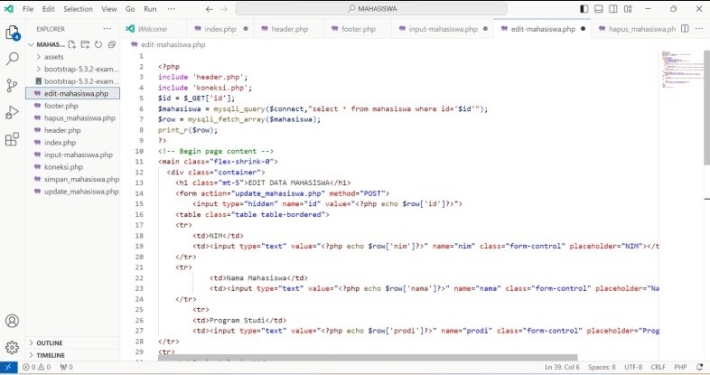Open the View menu
Screen dimensions: 710x375
pos(109,9)
